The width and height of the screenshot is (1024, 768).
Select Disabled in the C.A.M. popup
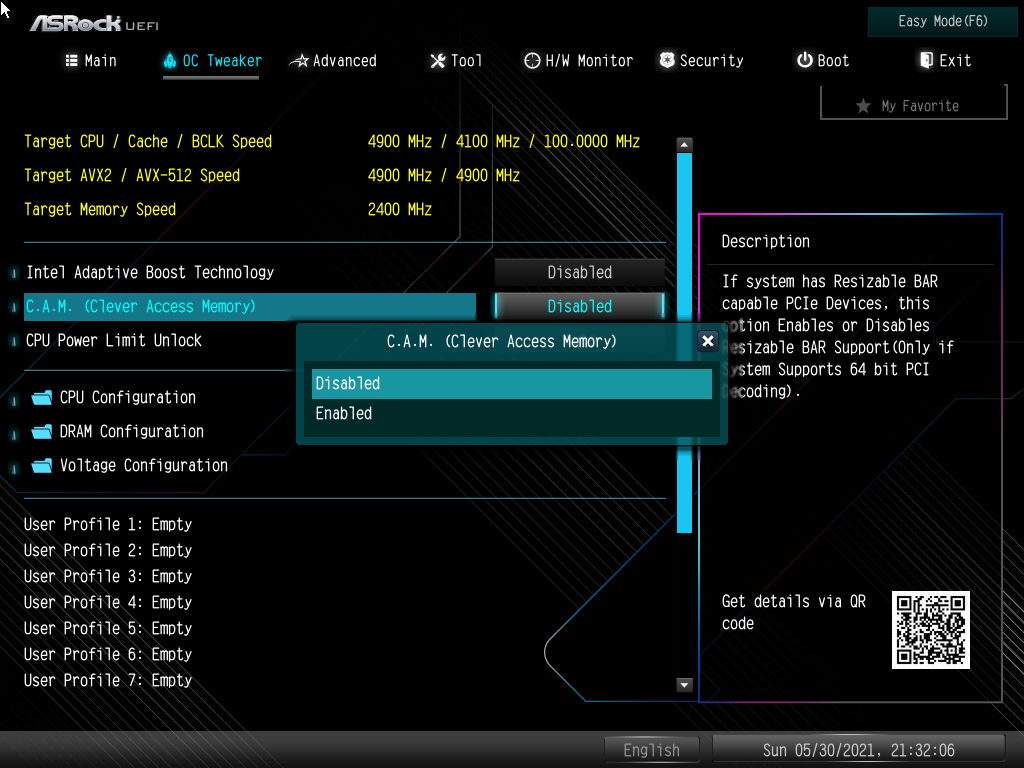coord(511,384)
